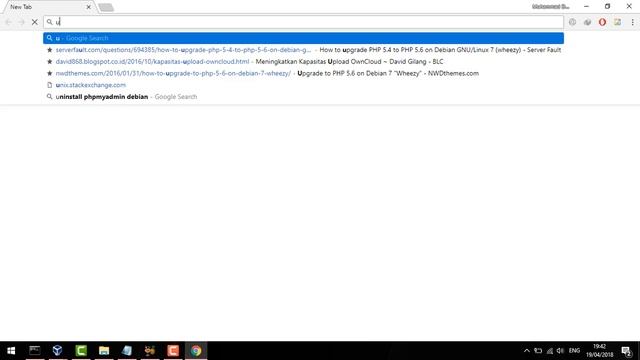Click the star icon beside nwdthemes.com suggestion
640x360 pixels.
point(49,73)
